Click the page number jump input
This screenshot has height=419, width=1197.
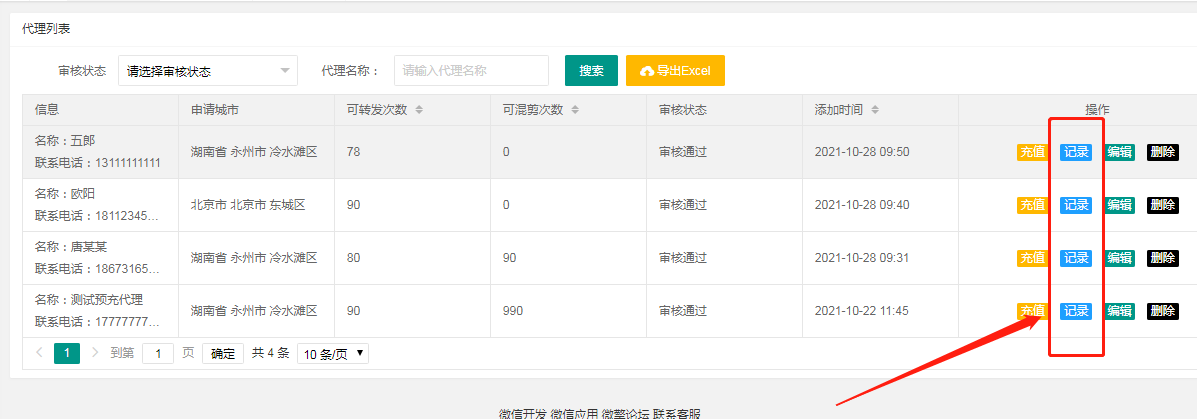[x=158, y=353]
